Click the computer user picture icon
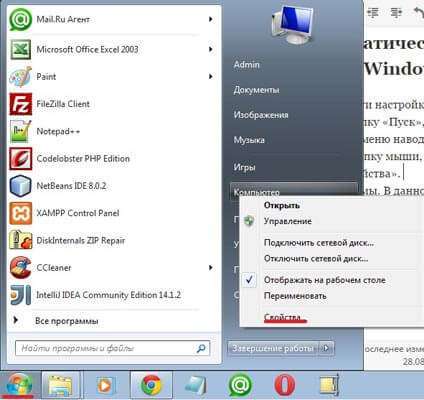The width and height of the screenshot is (424, 400). click(x=292, y=24)
